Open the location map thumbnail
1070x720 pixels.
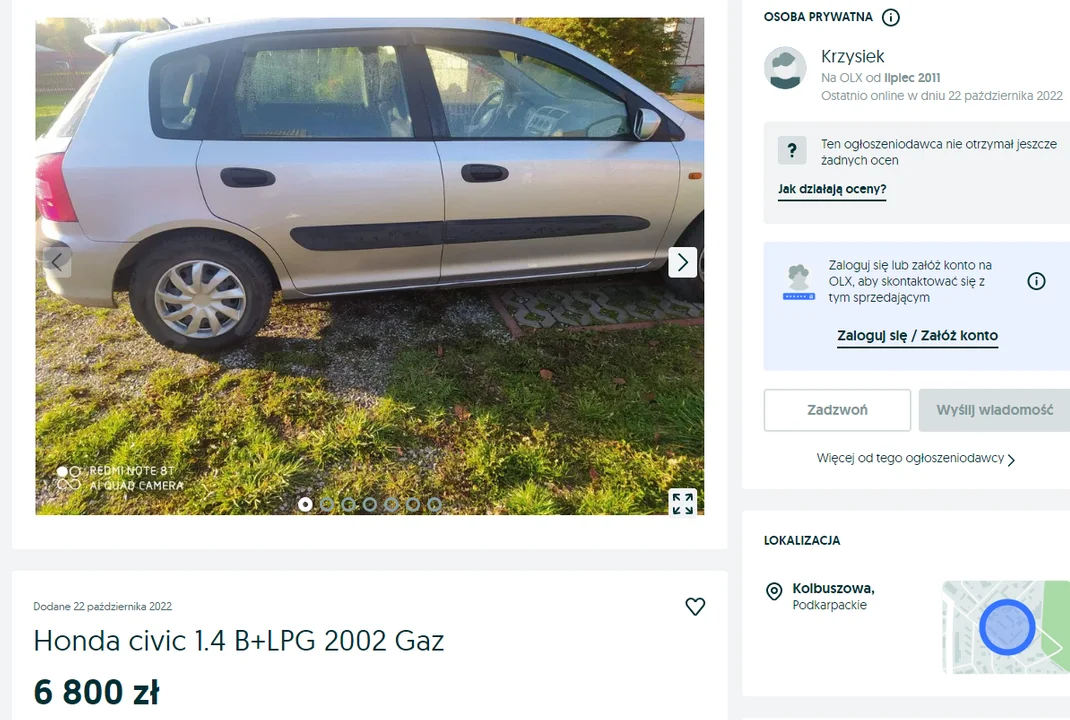1006,627
